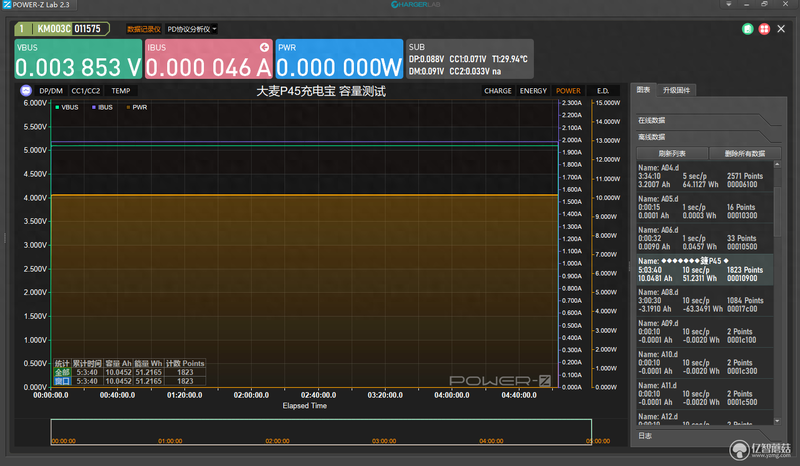Click 02:40:00.0 on the elapsed time axis
Image resolution: width=800 pixels, height=466 pixels.
coord(318,395)
